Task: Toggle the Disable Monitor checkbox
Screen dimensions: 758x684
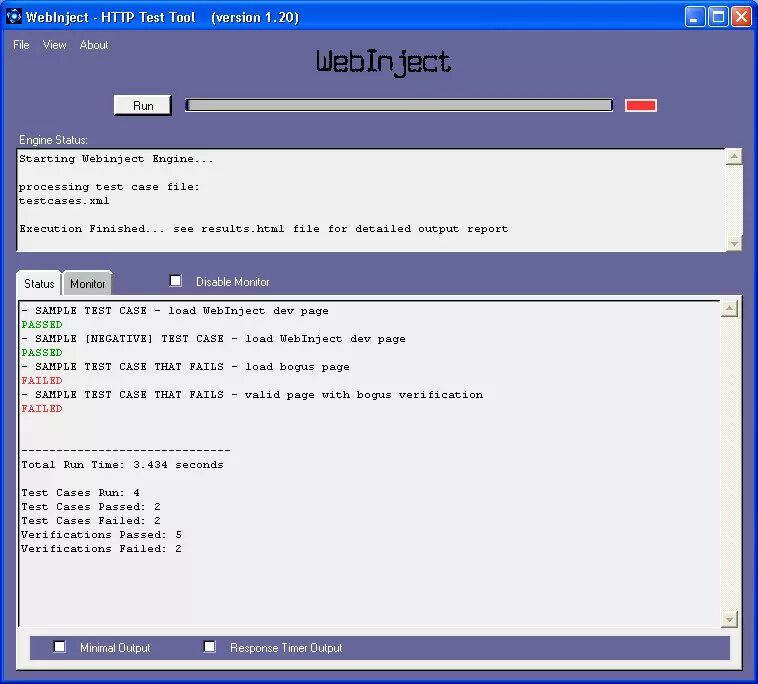Action: click(175, 281)
